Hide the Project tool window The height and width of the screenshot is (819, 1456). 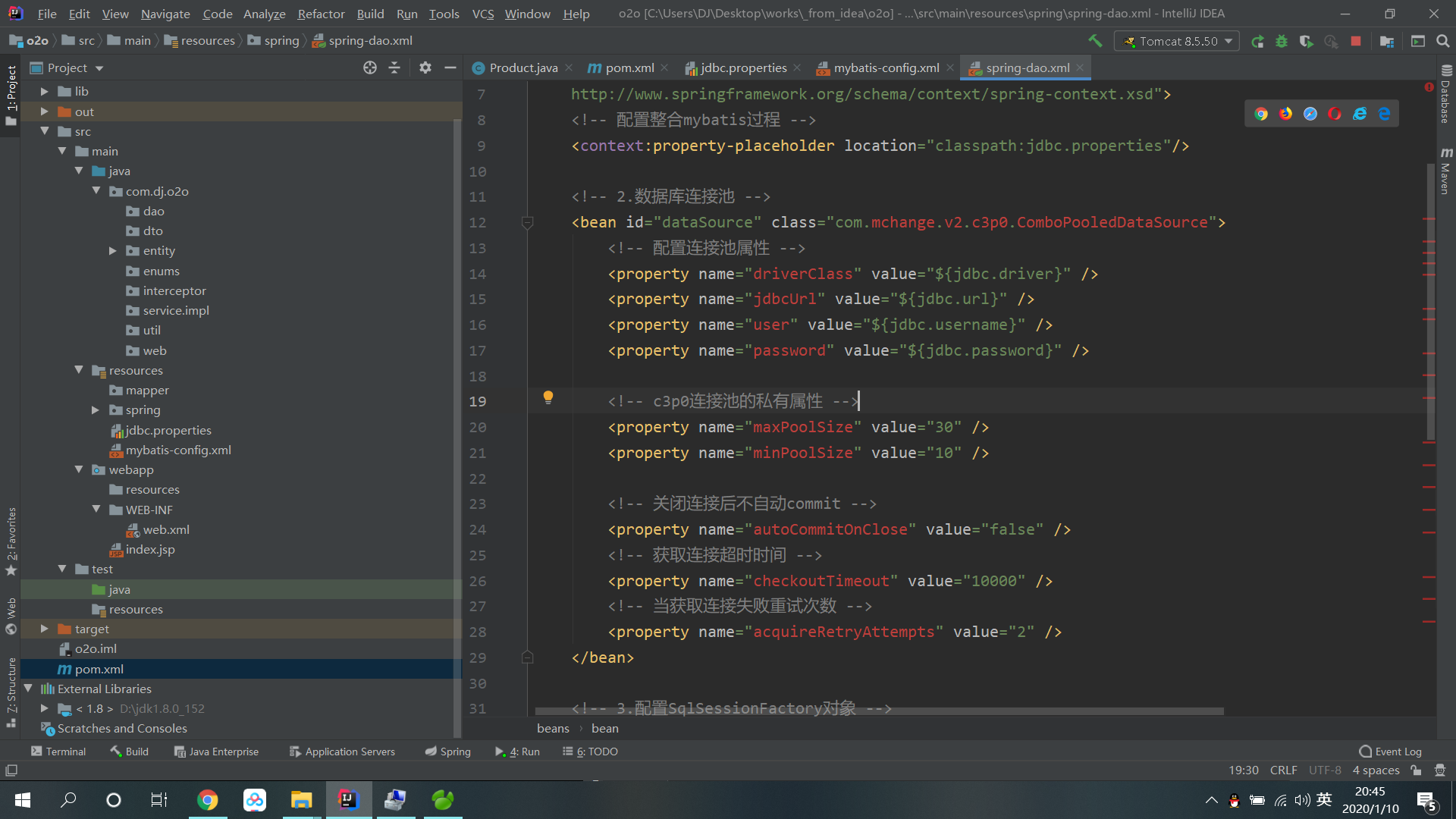[450, 67]
